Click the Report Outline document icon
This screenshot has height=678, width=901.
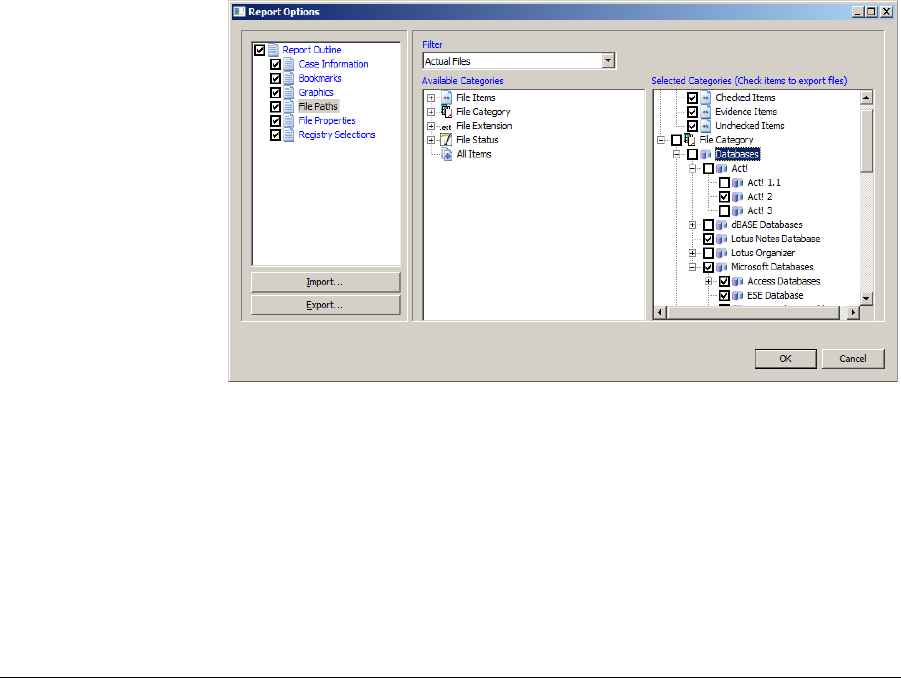click(x=274, y=50)
